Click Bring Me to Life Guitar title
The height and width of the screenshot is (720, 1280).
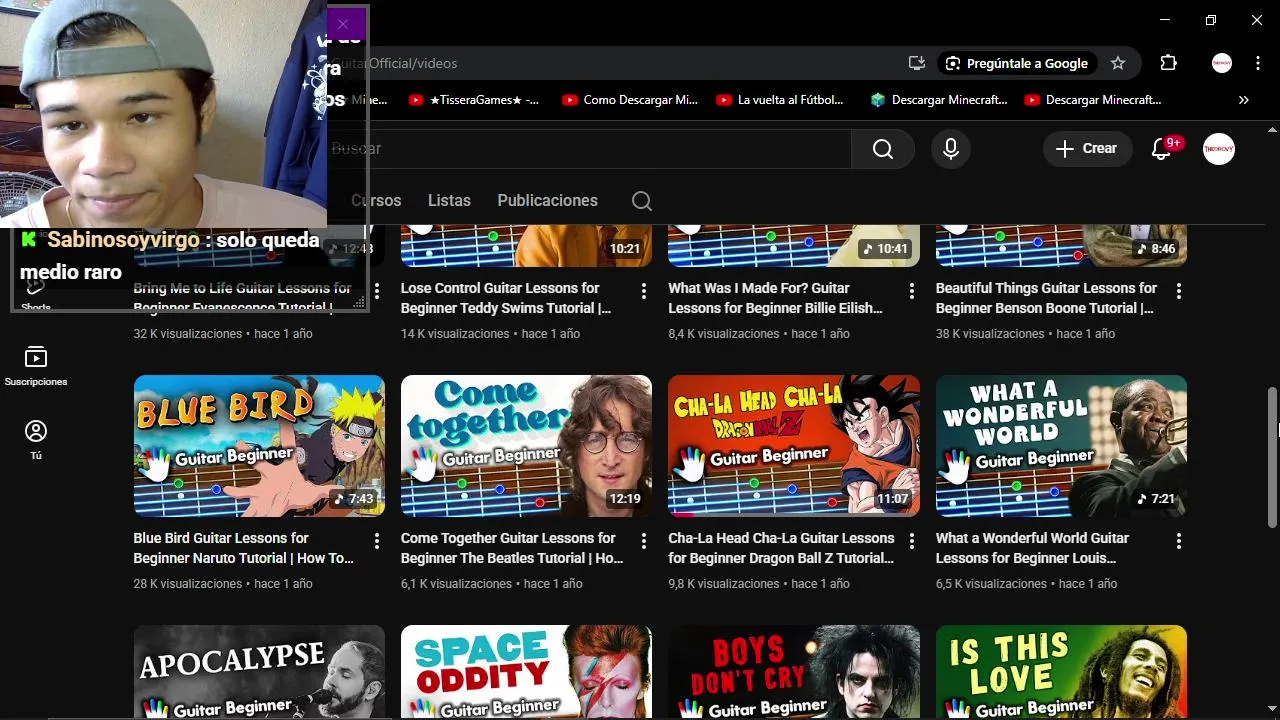point(242,298)
